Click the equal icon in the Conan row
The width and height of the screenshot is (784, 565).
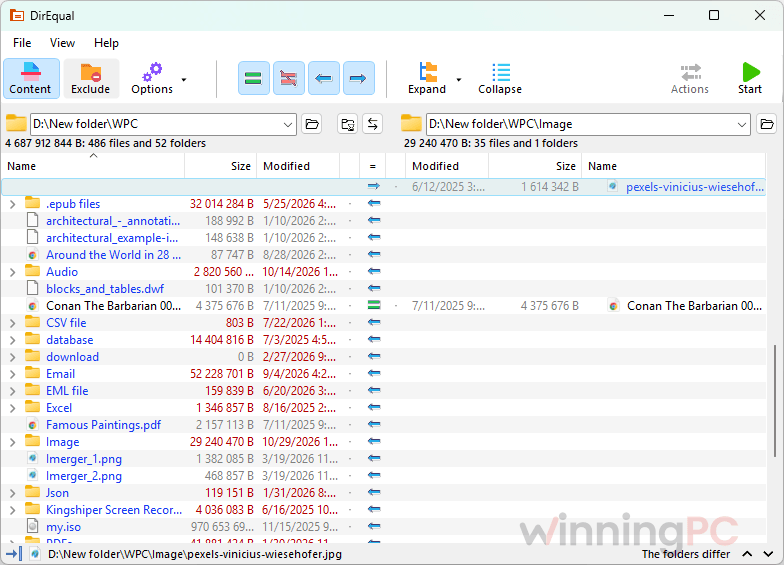coord(374,306)
